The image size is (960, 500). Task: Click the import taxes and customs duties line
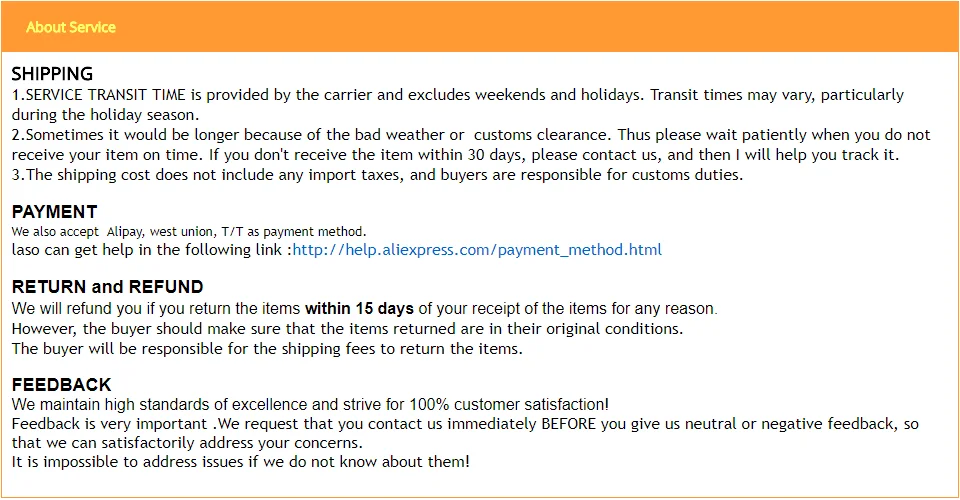coord(377,175)
